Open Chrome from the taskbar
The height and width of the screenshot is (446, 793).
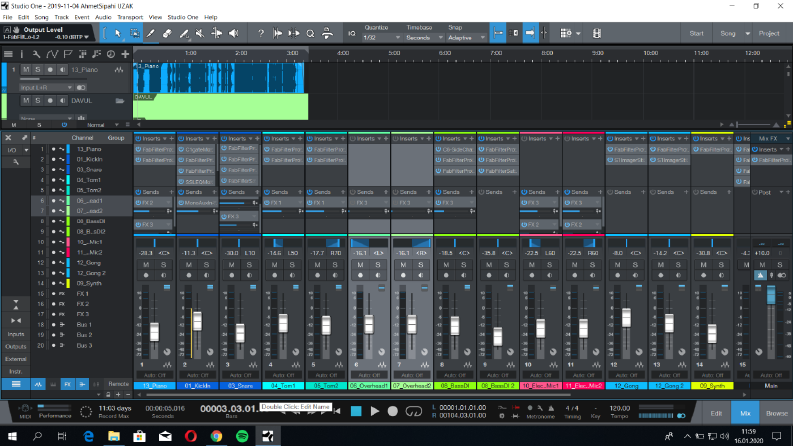tap(216, 436)
